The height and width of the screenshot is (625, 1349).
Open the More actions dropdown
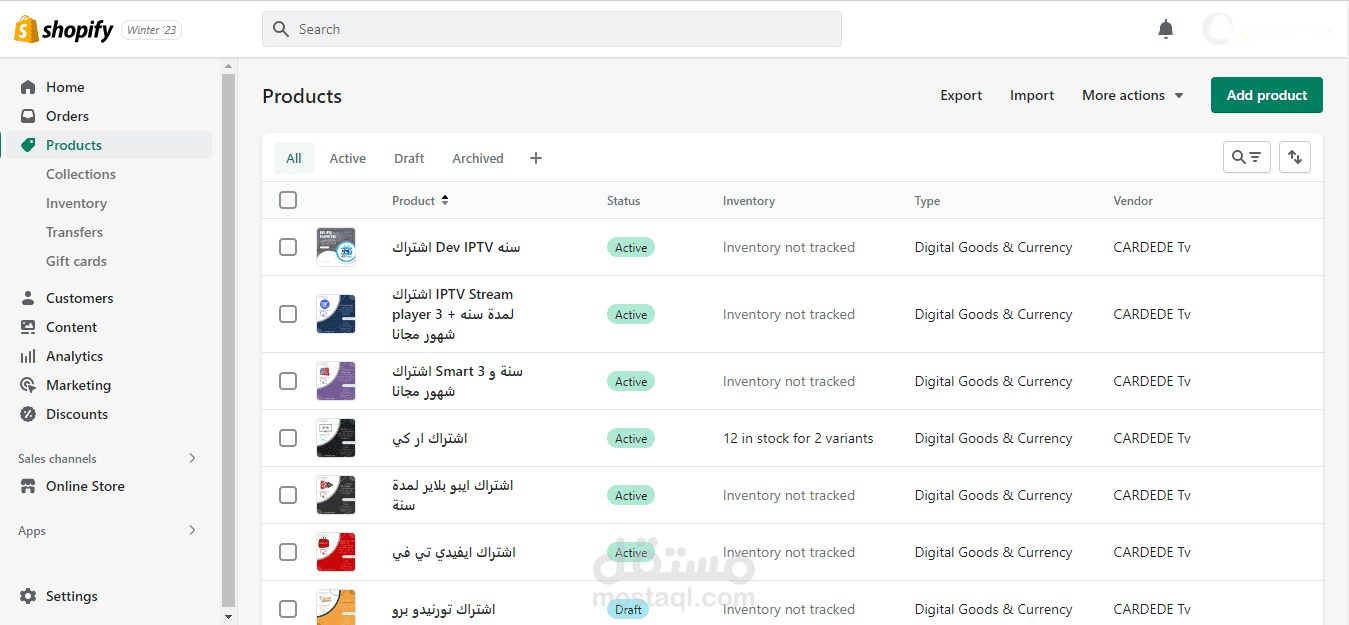click(x=1131, y=95)
